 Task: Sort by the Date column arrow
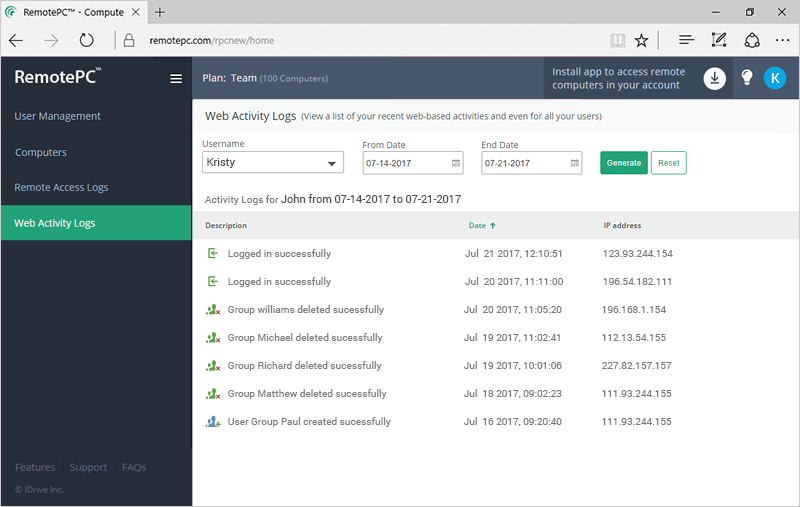(x=492, y=225)
